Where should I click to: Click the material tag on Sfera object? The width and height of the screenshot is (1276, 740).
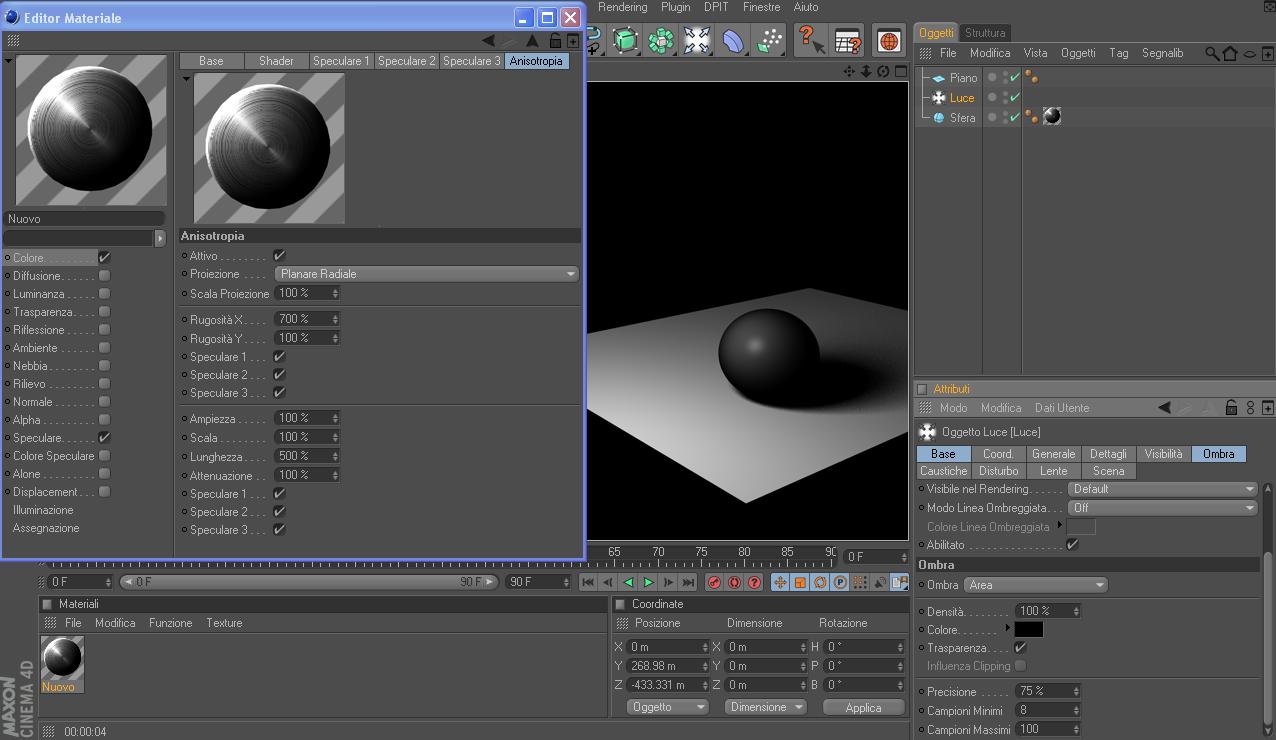(x=1051, y=117)
